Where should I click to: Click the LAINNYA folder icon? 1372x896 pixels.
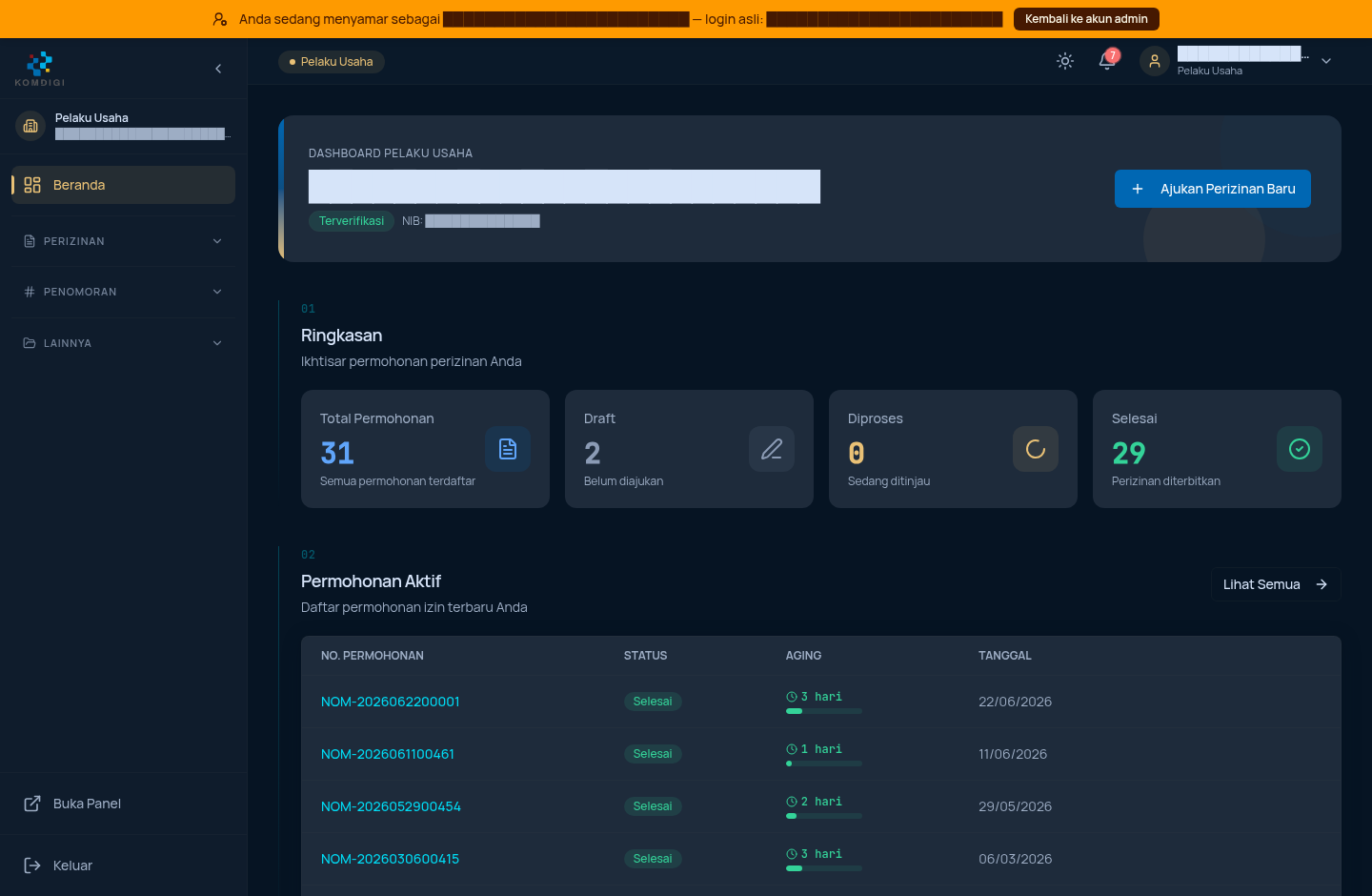(30, 343)
